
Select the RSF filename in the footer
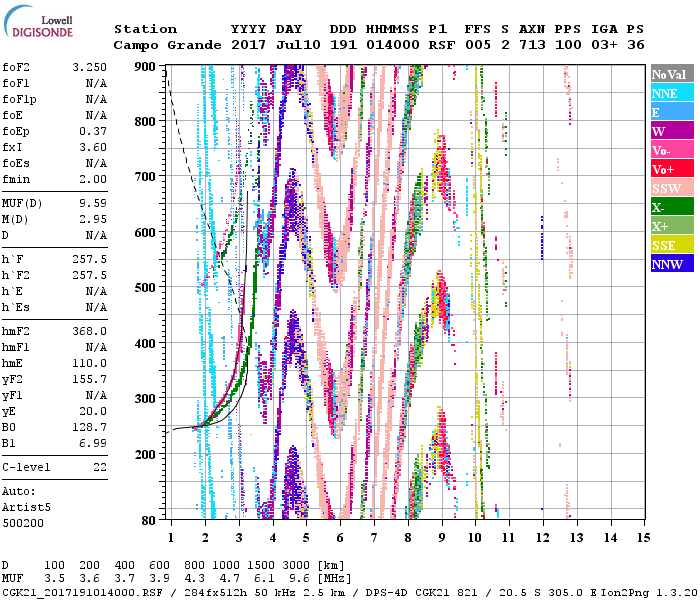tap(70, 591)
